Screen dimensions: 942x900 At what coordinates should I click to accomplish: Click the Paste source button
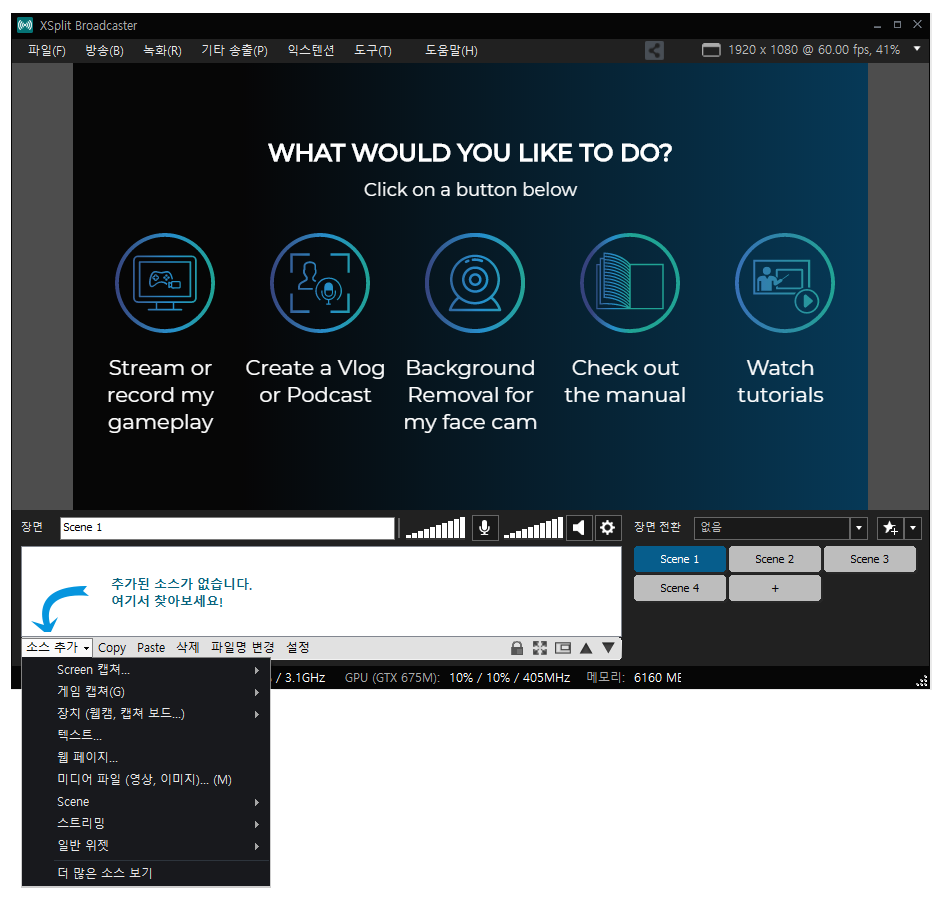[x=151, y=648]
